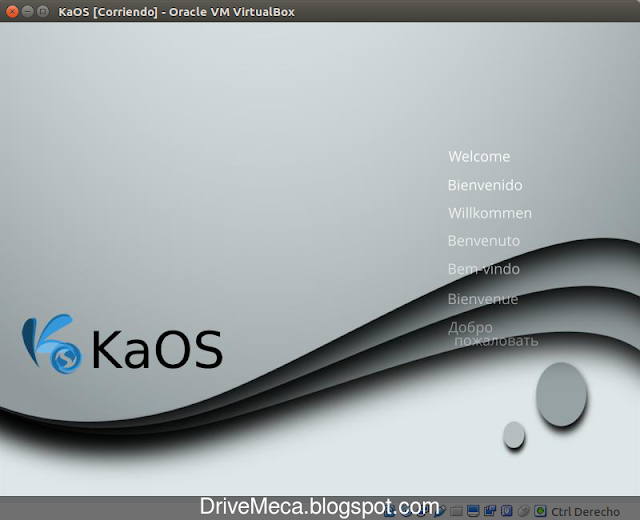Minimize the KaOS VirtualBox window
This screenshot has height=520, width=640.
[27, 11]
